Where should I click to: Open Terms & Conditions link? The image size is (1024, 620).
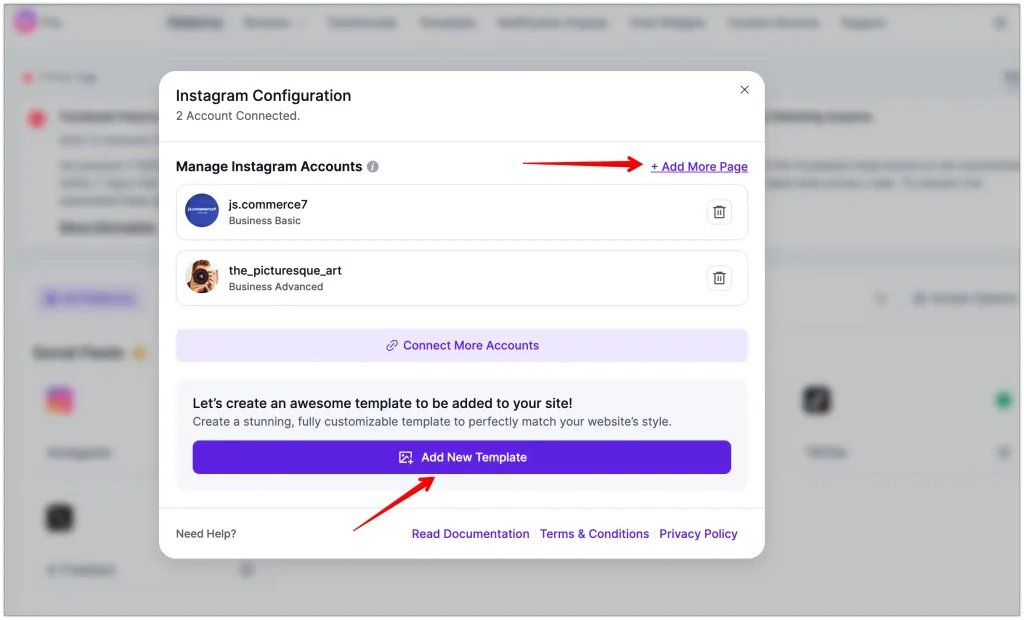tap(594, 534)
